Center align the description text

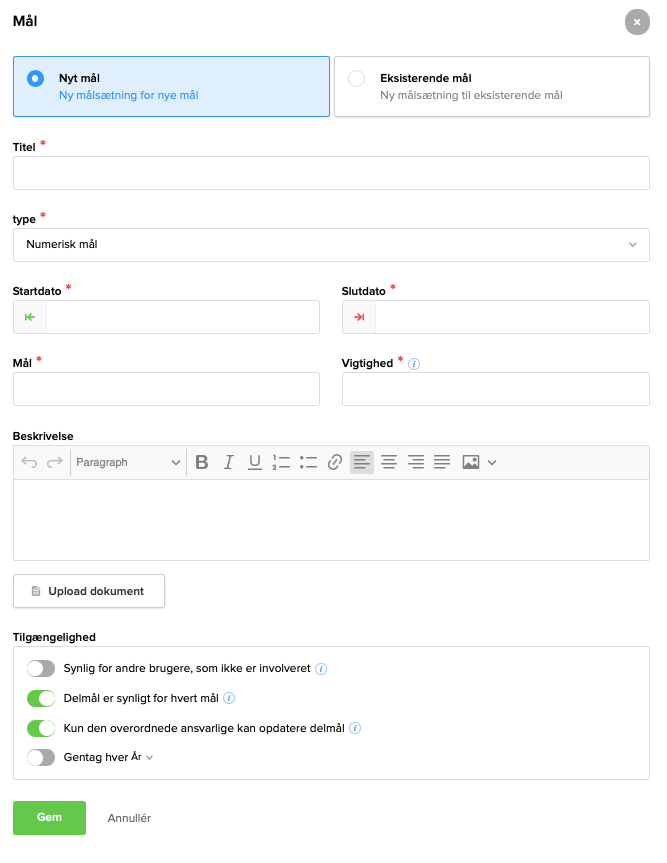point(389,462)
